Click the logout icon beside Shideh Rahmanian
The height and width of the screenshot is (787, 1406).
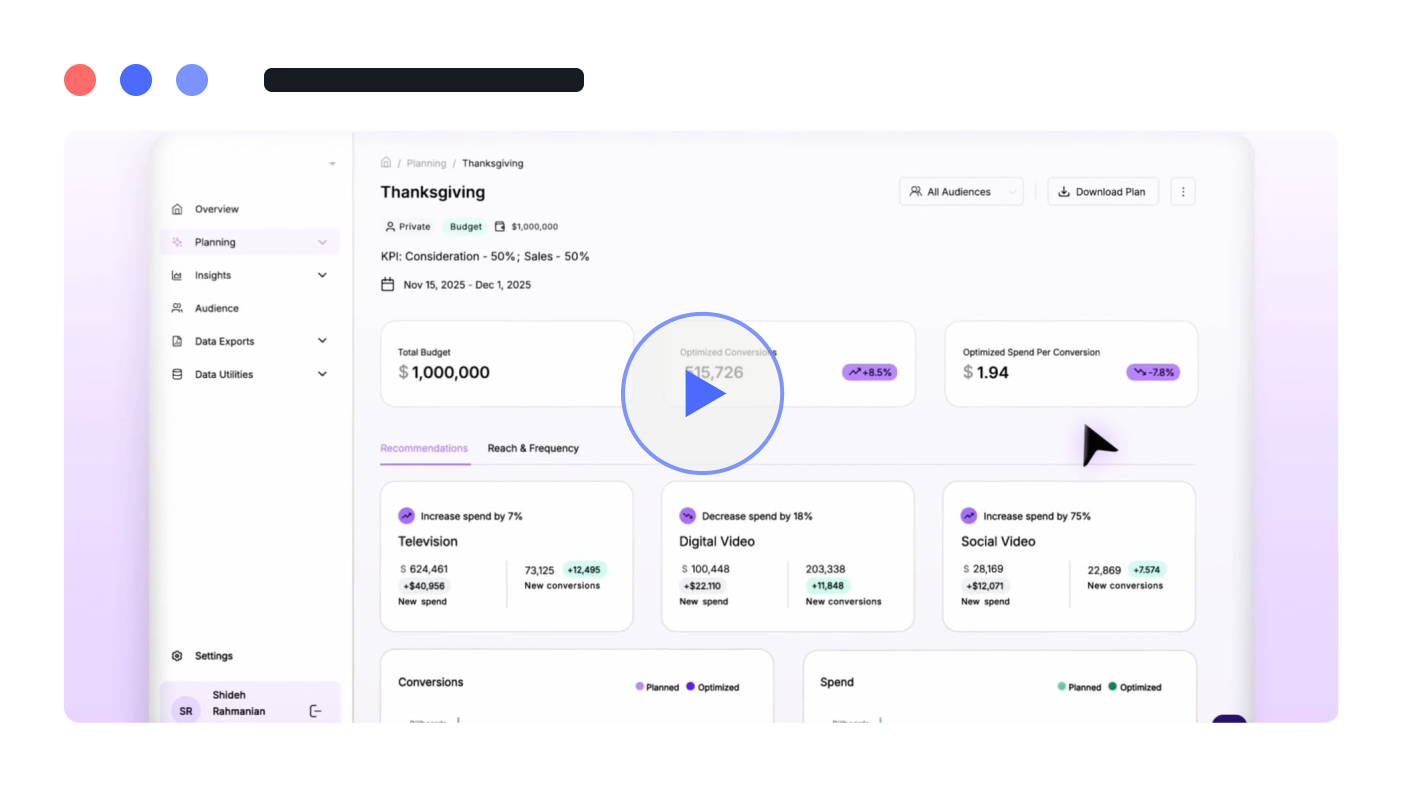[315, 711]
